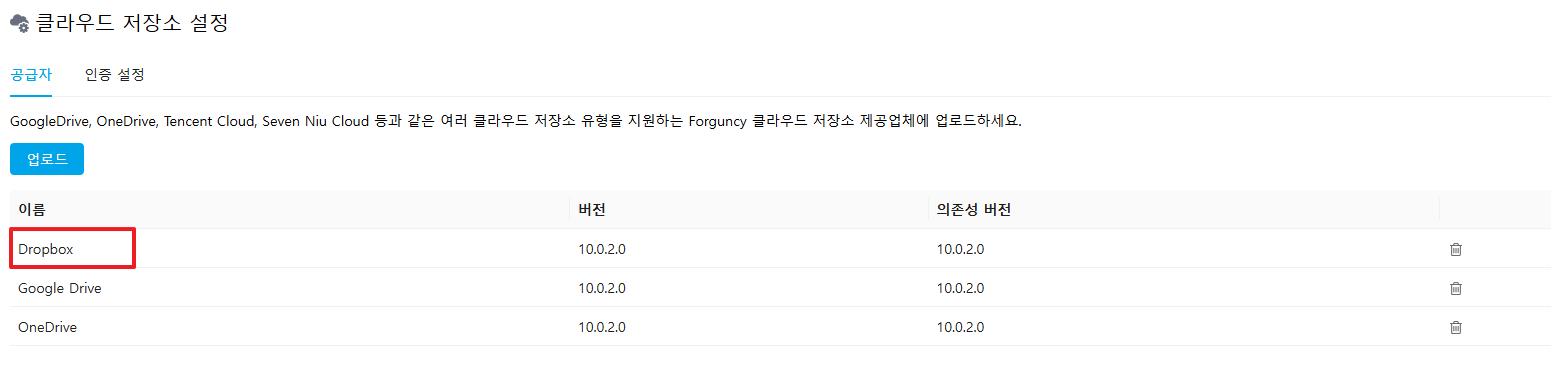Click the 이름 column header
The height and width of the screenshot is (381, 1551).
click(32, 210)
